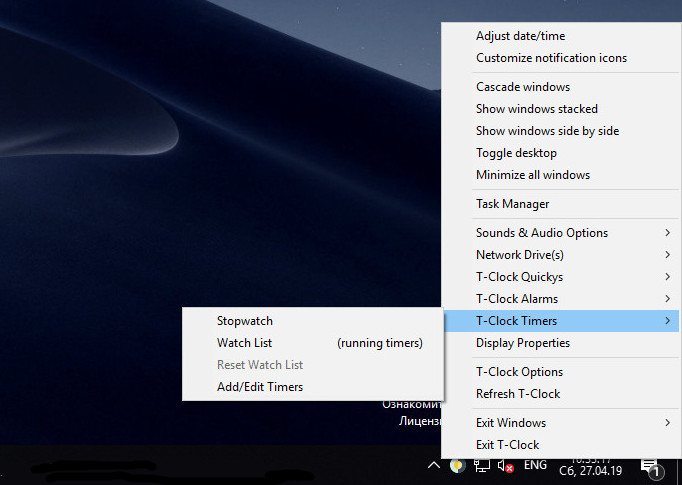
Task: Pick Show windows side by side
Action: (x=560, y=131)
